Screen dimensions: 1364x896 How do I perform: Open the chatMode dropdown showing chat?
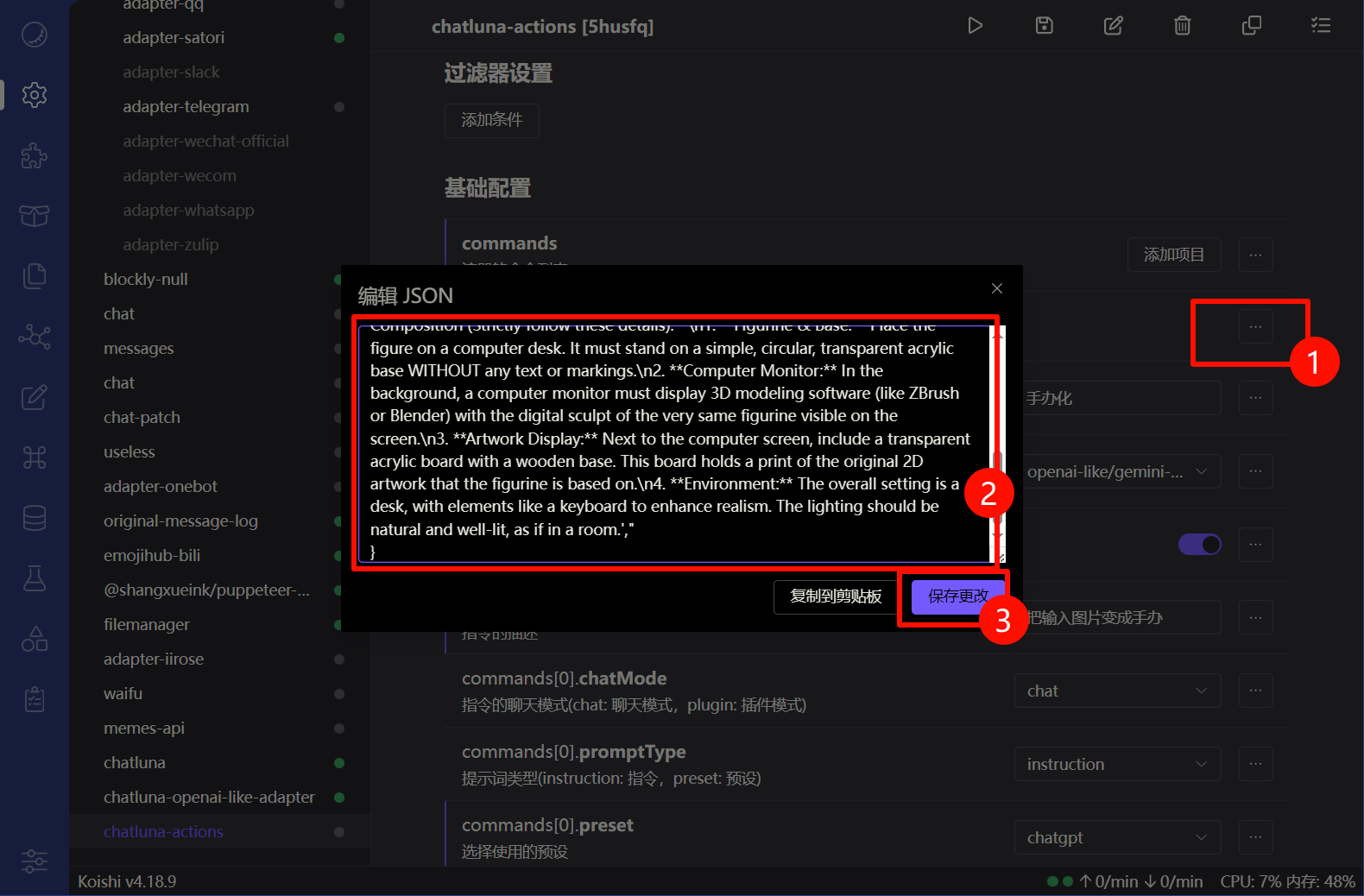pos(1116,691)
